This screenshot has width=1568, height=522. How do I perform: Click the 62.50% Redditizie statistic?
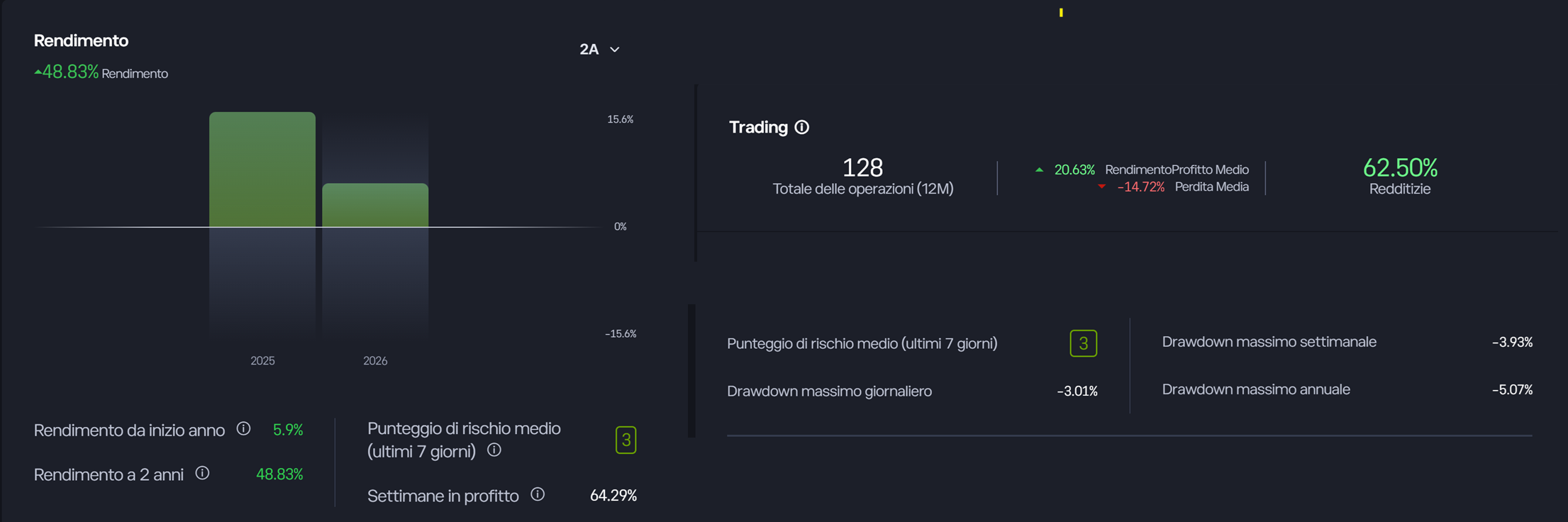(1400, 168)
